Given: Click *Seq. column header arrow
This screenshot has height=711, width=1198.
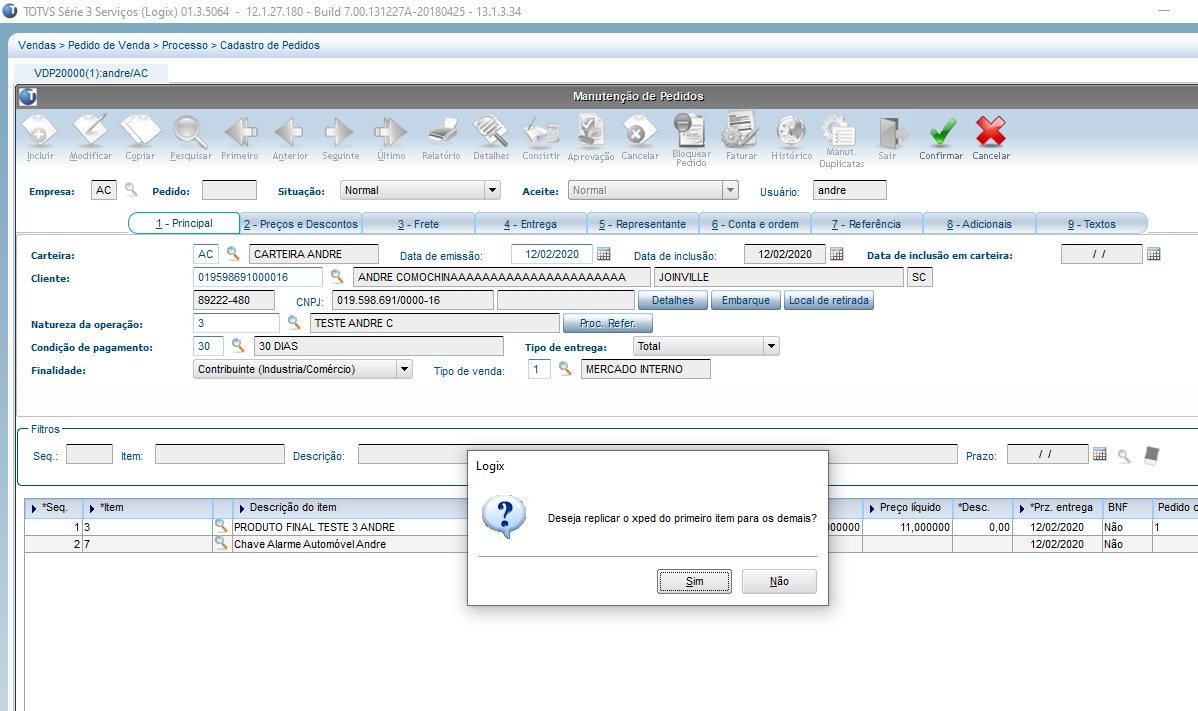Looking at the screenshot, I should tap(34, 508).
